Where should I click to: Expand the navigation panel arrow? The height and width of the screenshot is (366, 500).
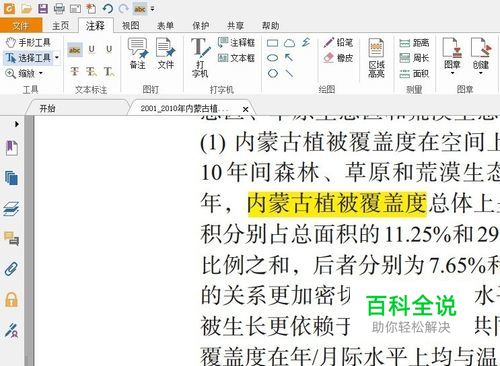click(x=17, y=124)
